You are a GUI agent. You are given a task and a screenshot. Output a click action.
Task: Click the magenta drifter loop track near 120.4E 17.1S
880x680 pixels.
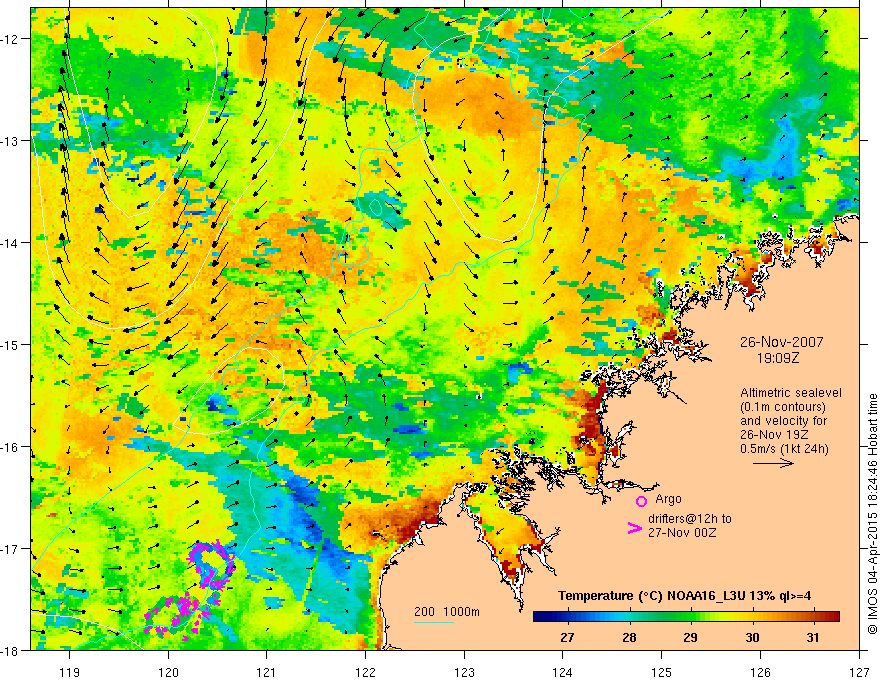tap(212, 565)
